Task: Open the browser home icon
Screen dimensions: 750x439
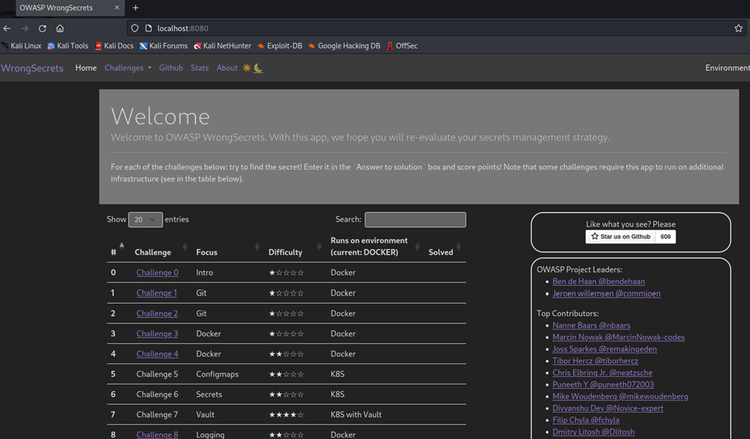Action: (60, 29)
